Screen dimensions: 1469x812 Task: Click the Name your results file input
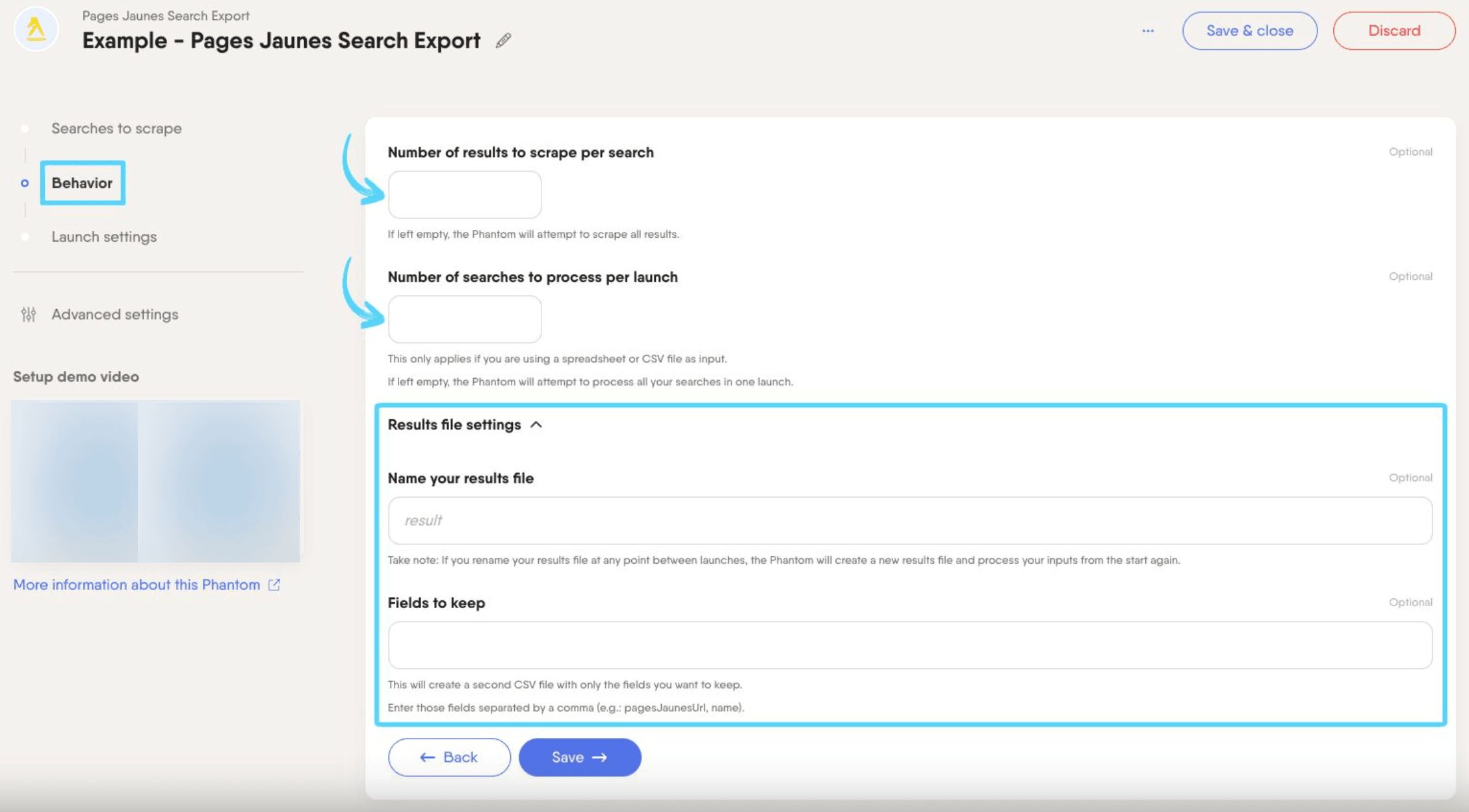[910, 520]
